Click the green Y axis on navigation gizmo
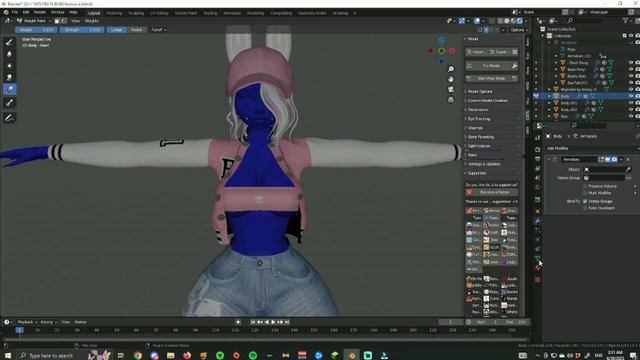This screenshot has width=640, height=360. (x=442, y=51)
